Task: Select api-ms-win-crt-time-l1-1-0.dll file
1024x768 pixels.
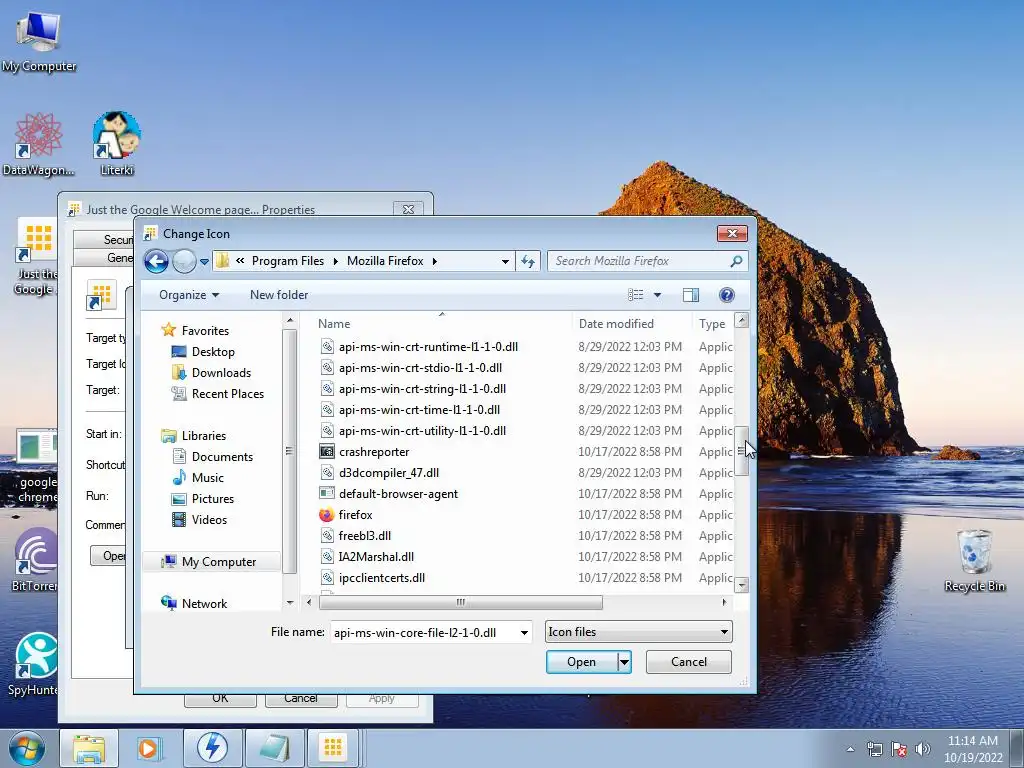Action: (x=419, y=409)
